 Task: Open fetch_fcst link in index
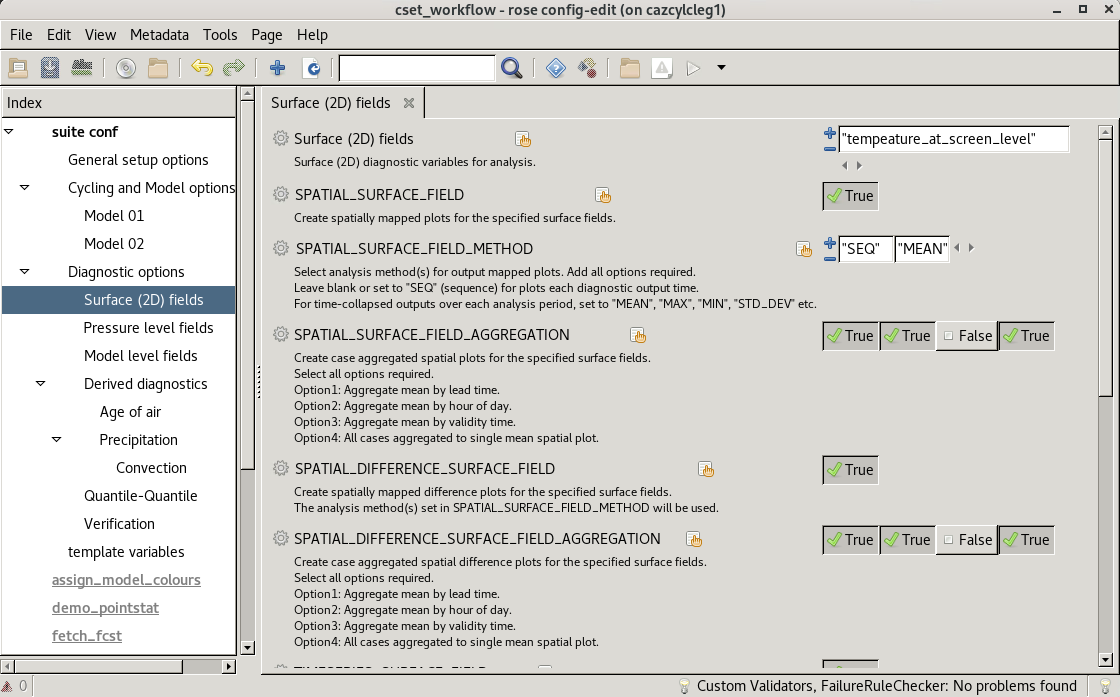(86, 636)
